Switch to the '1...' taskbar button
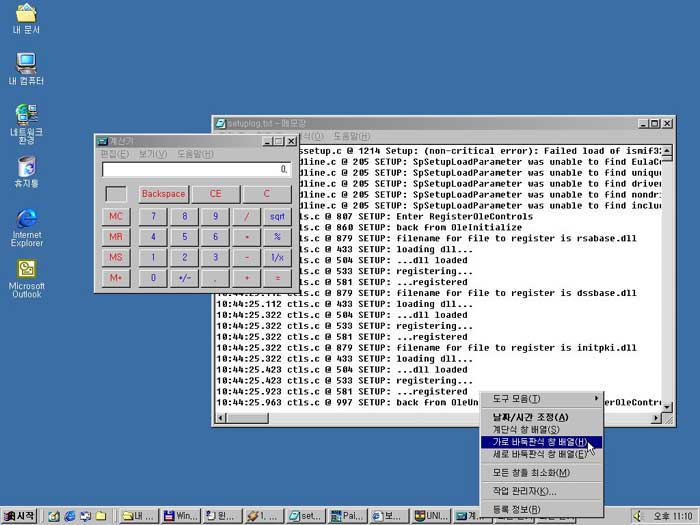Screen dimensions: 700x525 (x=264, y=516)
